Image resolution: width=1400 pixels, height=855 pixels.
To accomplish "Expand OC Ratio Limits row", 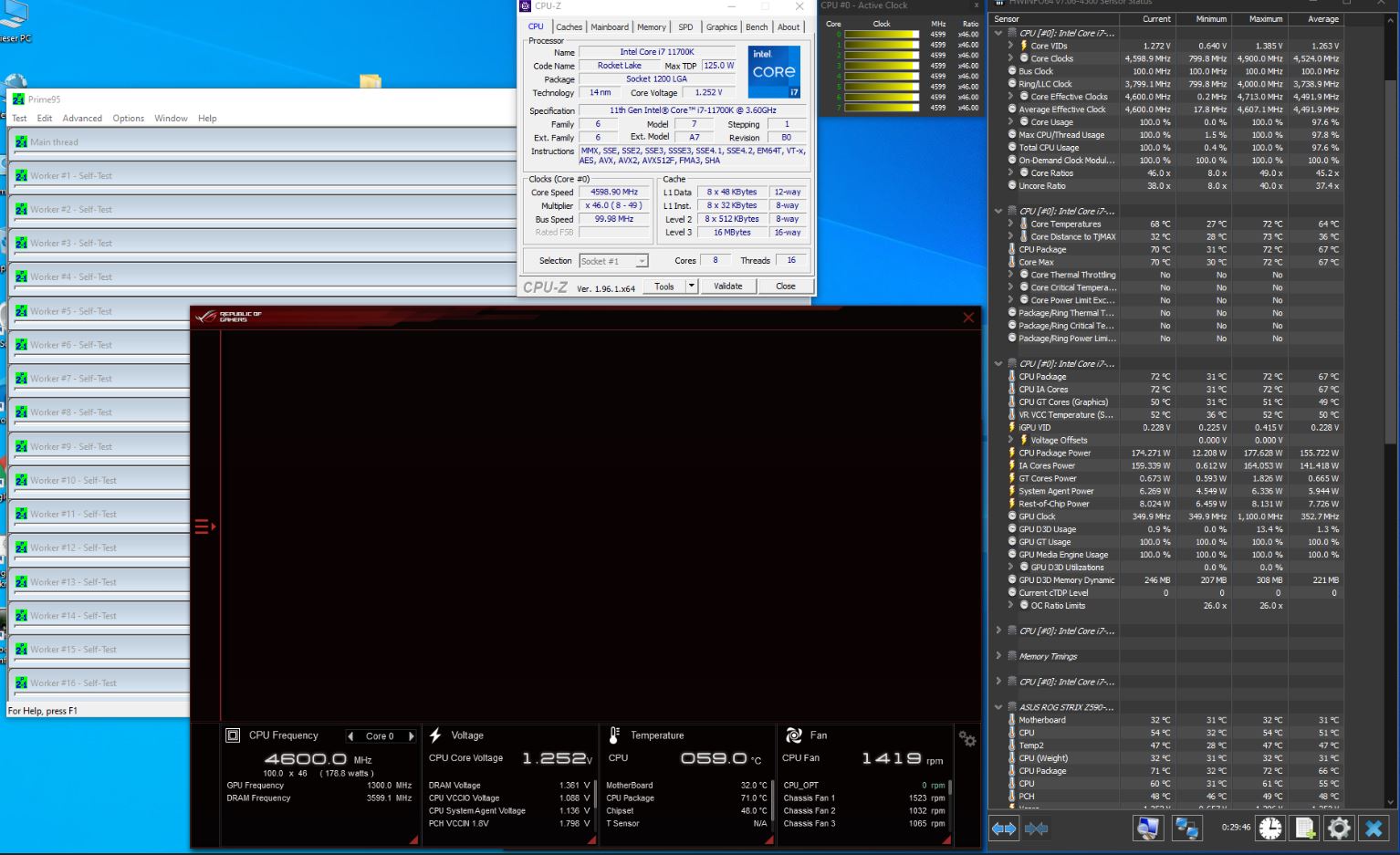I will point(1010,605).
